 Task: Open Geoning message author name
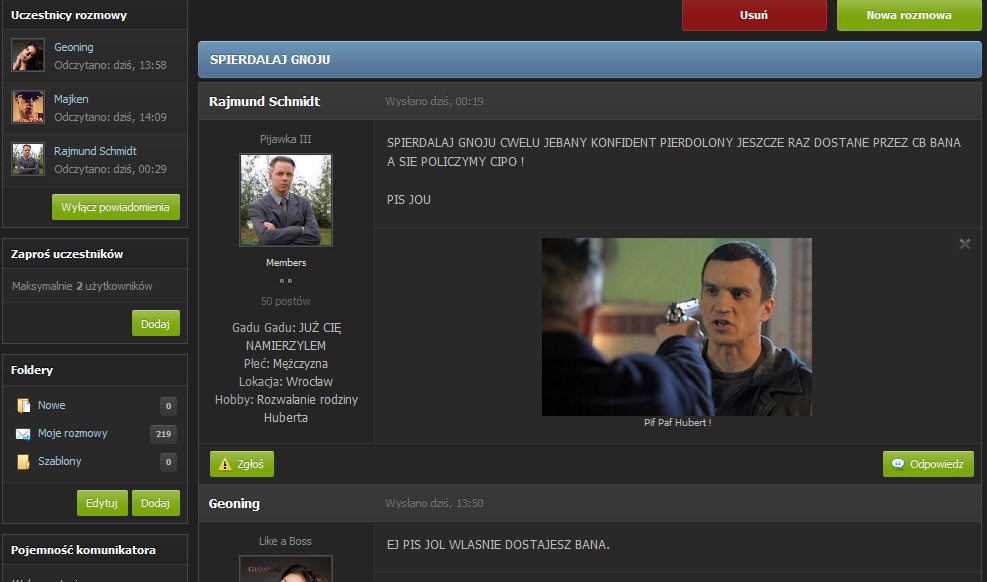click(x=234, y=503)
